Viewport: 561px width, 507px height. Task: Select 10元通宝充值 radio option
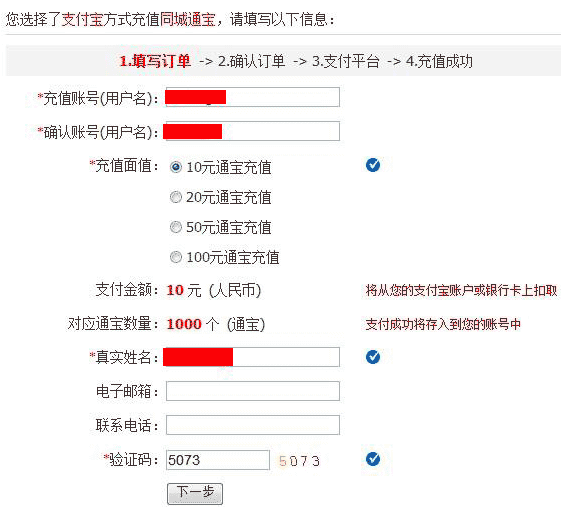pyautogui.click(x=176, y=167)
